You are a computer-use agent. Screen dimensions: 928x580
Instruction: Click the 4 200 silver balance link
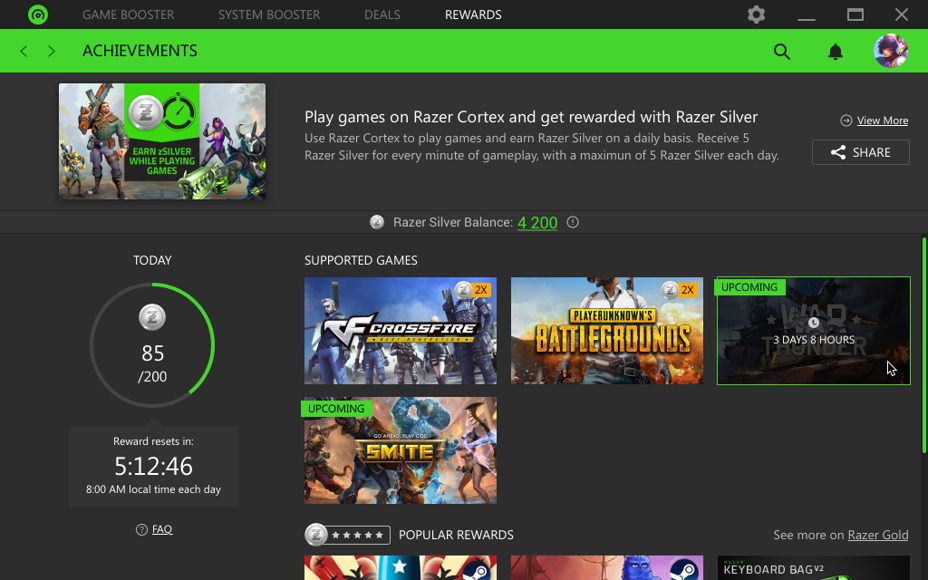[x=537, y=223]
